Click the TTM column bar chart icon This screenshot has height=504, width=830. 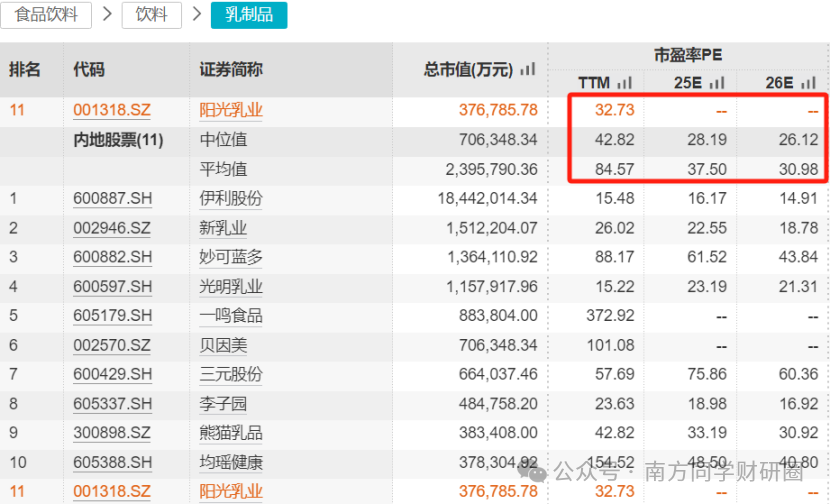tap(625, 83)
